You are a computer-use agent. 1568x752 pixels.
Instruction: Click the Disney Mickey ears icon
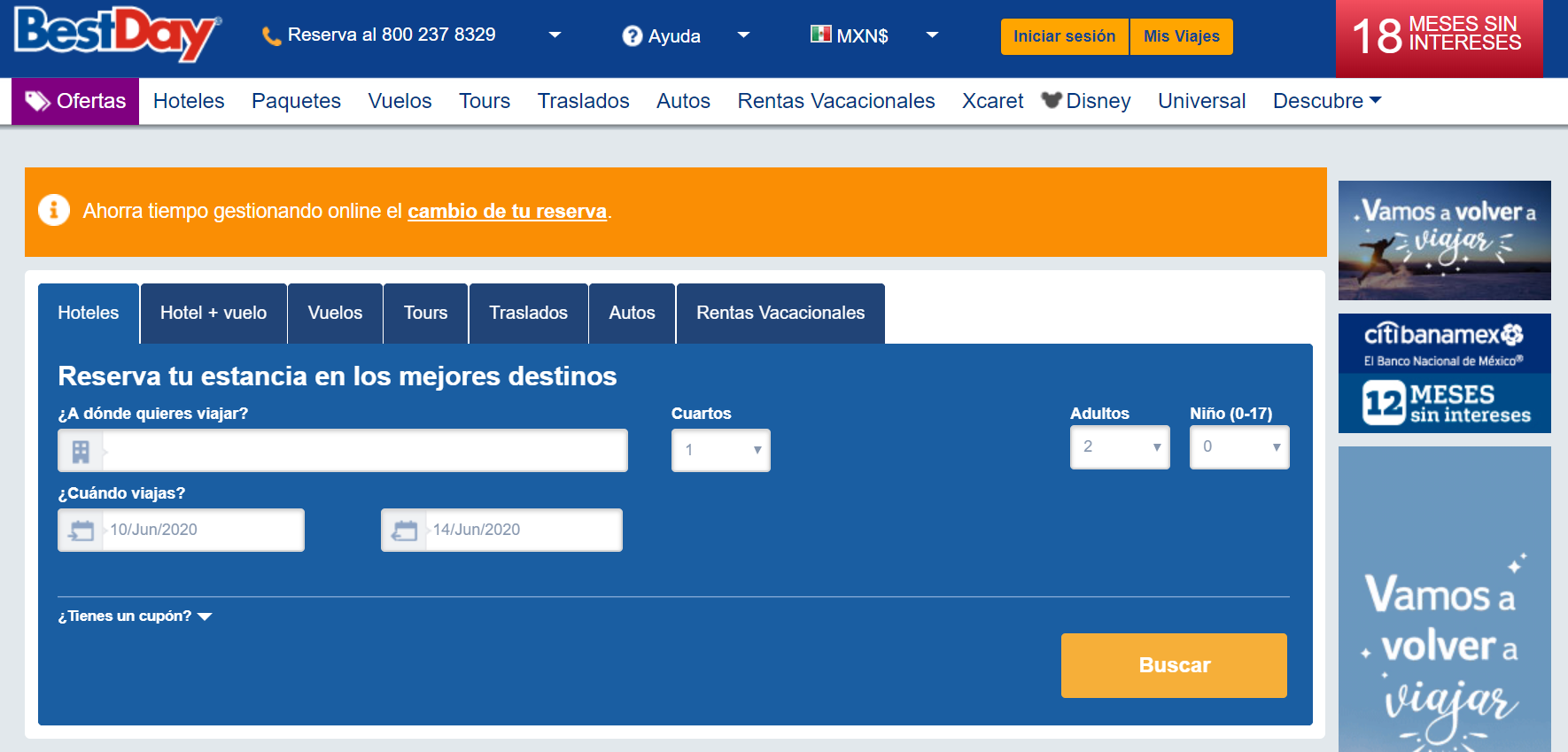point(1052,100)
